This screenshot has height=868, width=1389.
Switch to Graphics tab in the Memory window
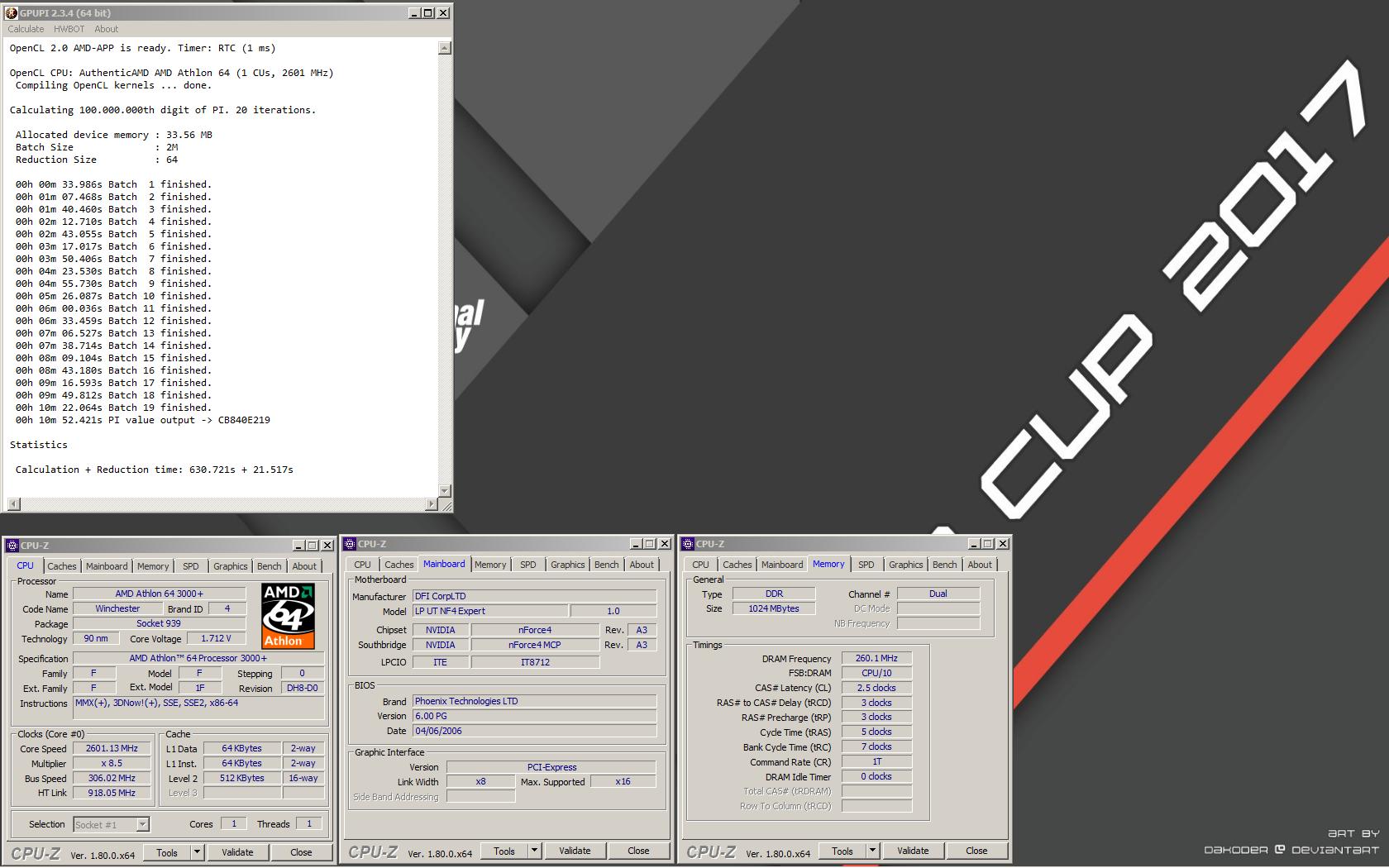pos(906,565)
